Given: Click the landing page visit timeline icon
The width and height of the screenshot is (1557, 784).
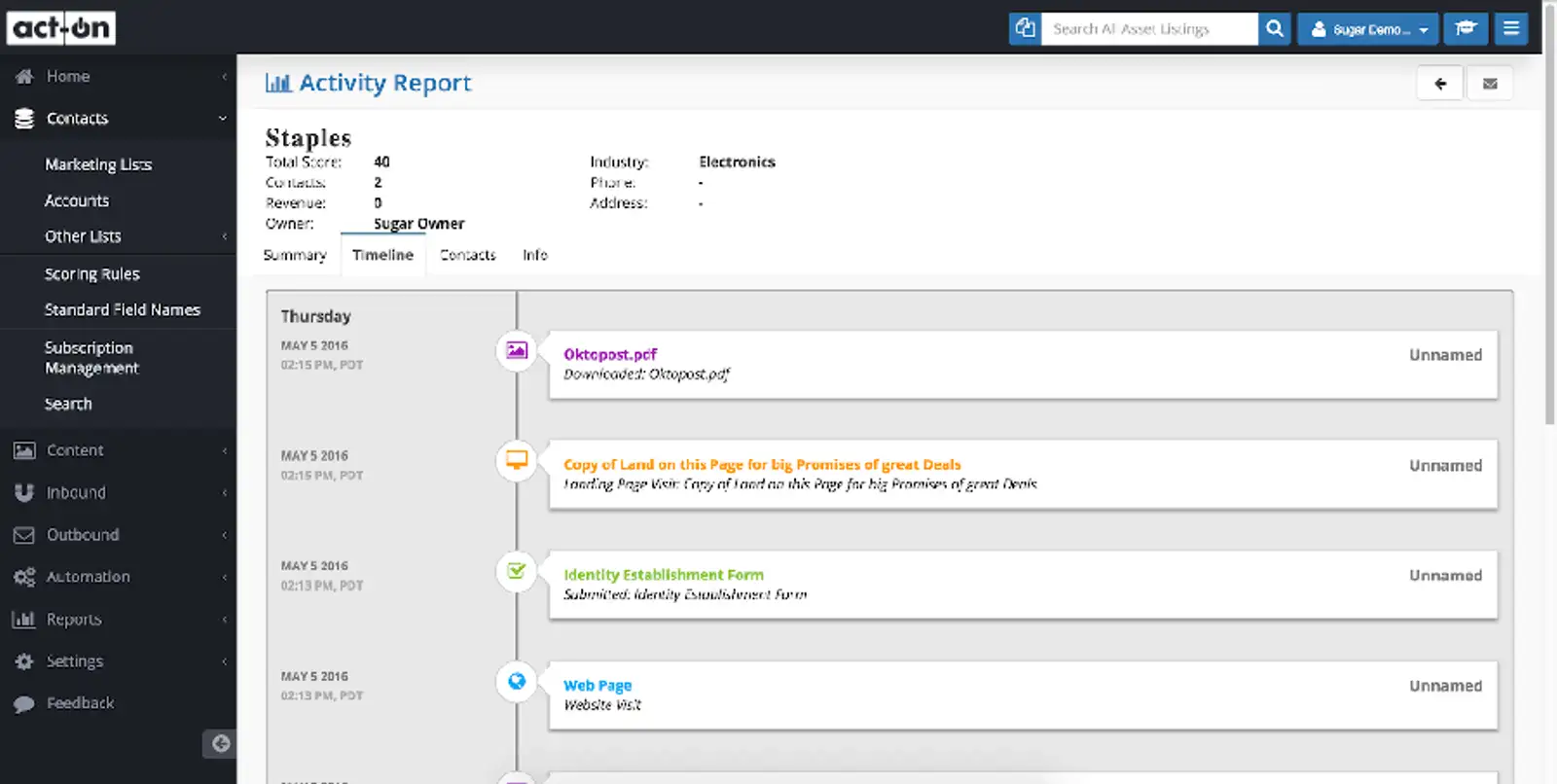Looking at the screenshot, I should click(x=517, y=460).
